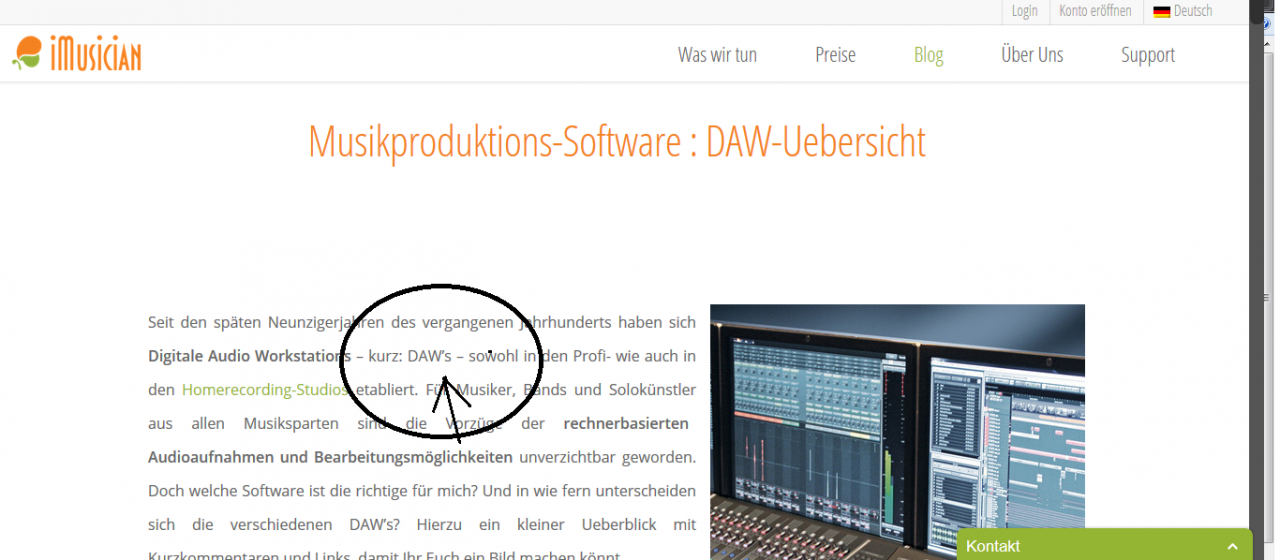
Task: Click the bold text rechnerbasierten
Action: tap(626, 423)
